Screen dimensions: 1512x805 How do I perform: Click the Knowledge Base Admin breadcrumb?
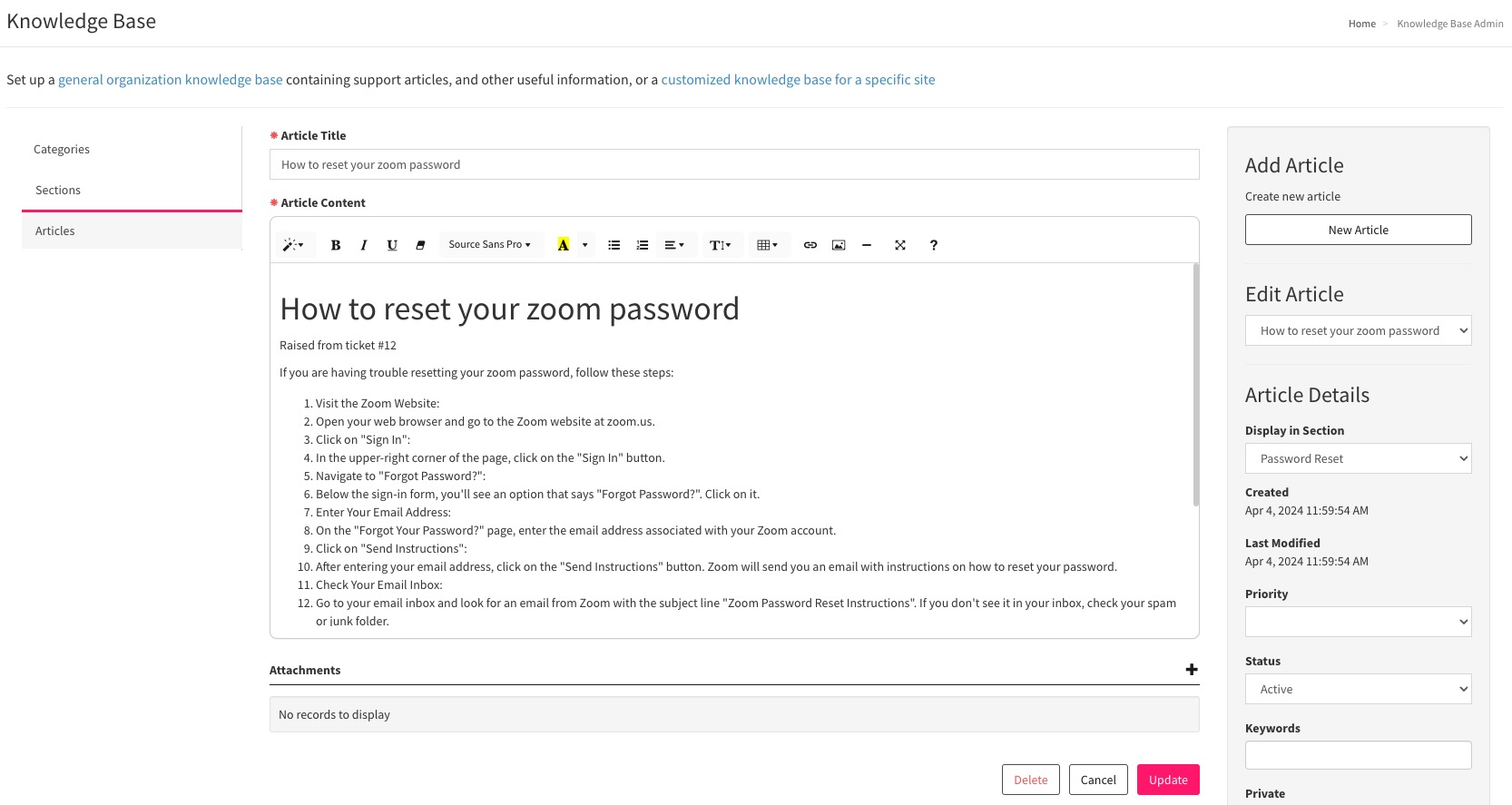(1450, 24)
